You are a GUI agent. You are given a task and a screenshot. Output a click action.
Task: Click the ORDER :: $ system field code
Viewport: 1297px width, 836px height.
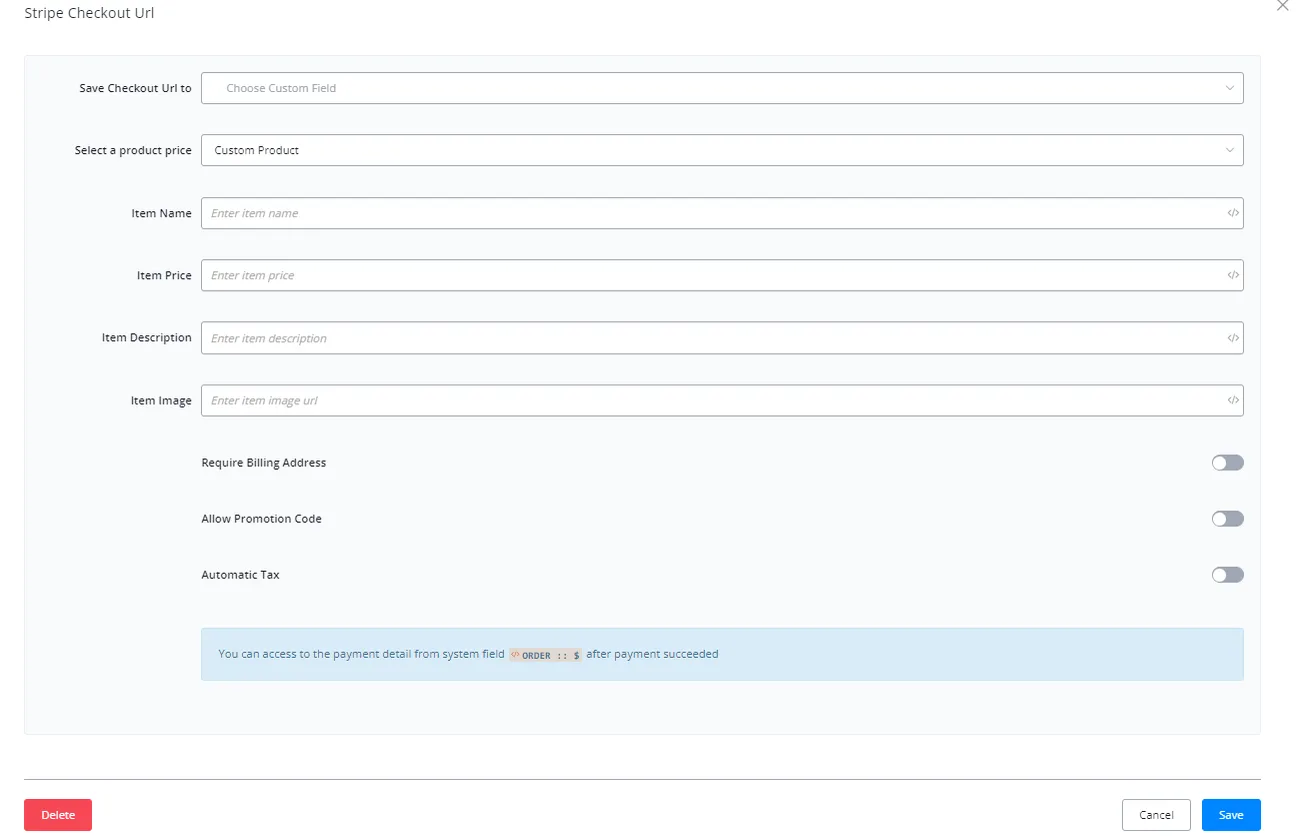(545, 655)
